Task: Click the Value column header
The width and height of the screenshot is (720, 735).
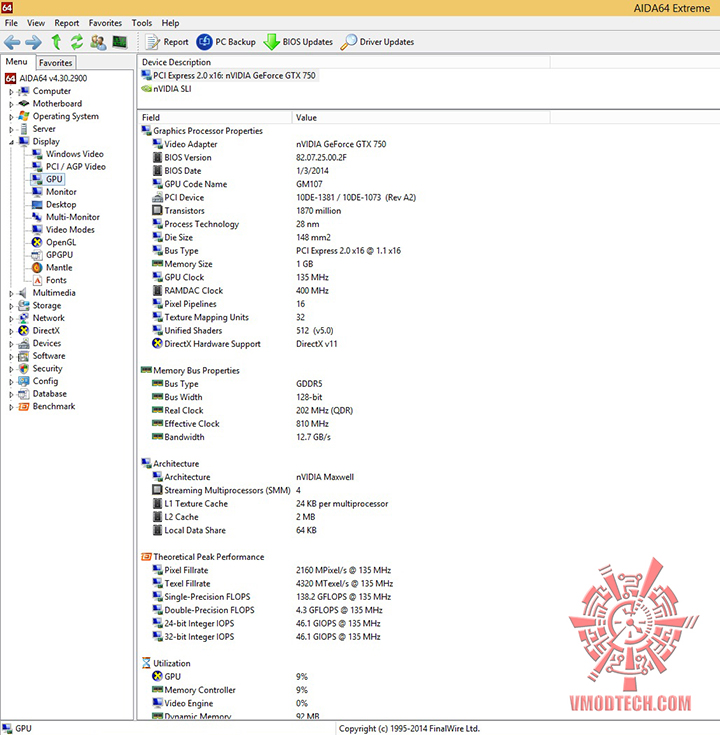Action: click(x=421, y=117)
